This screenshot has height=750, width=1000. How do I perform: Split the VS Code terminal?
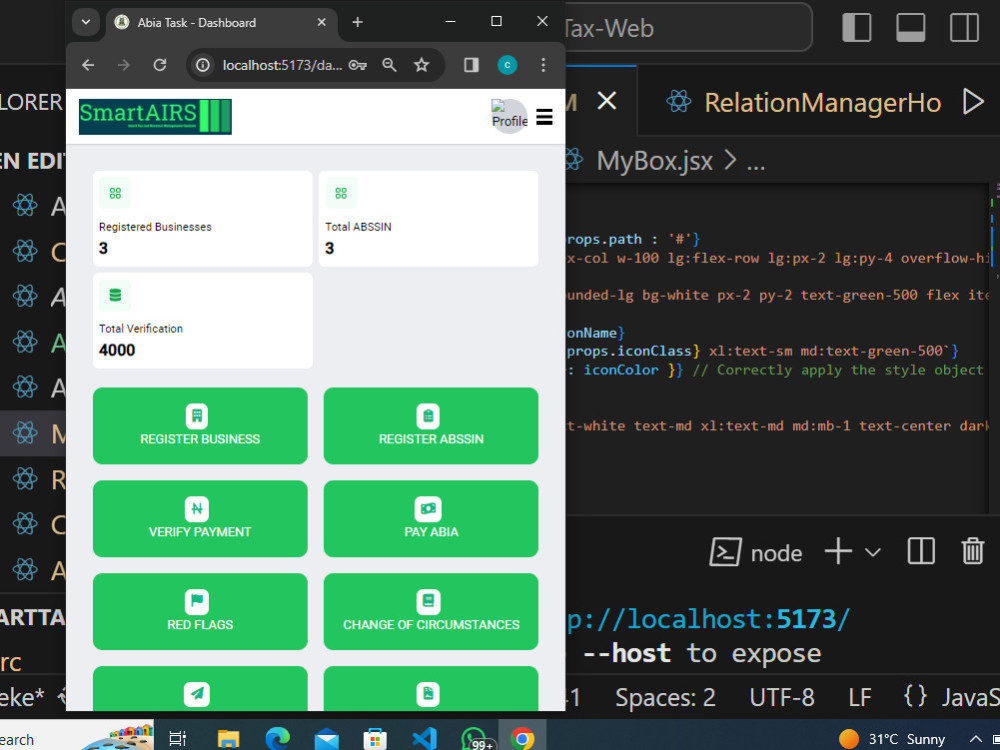[x=921, y=551]
